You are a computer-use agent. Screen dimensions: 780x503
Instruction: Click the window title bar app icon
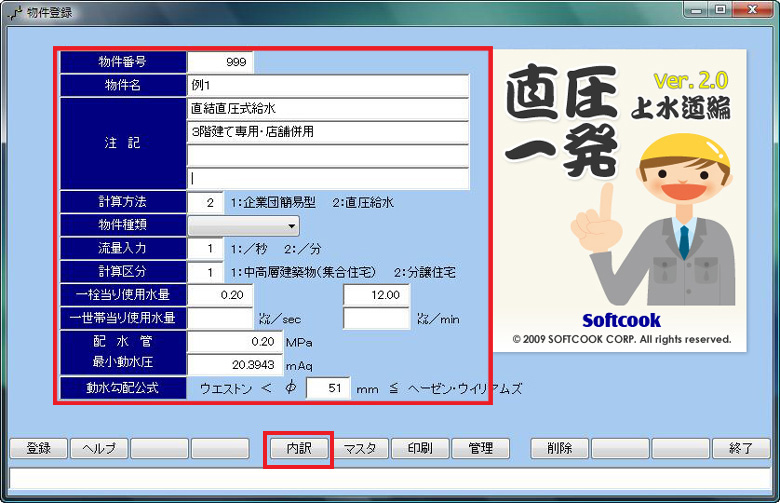[x=15, y=12]
